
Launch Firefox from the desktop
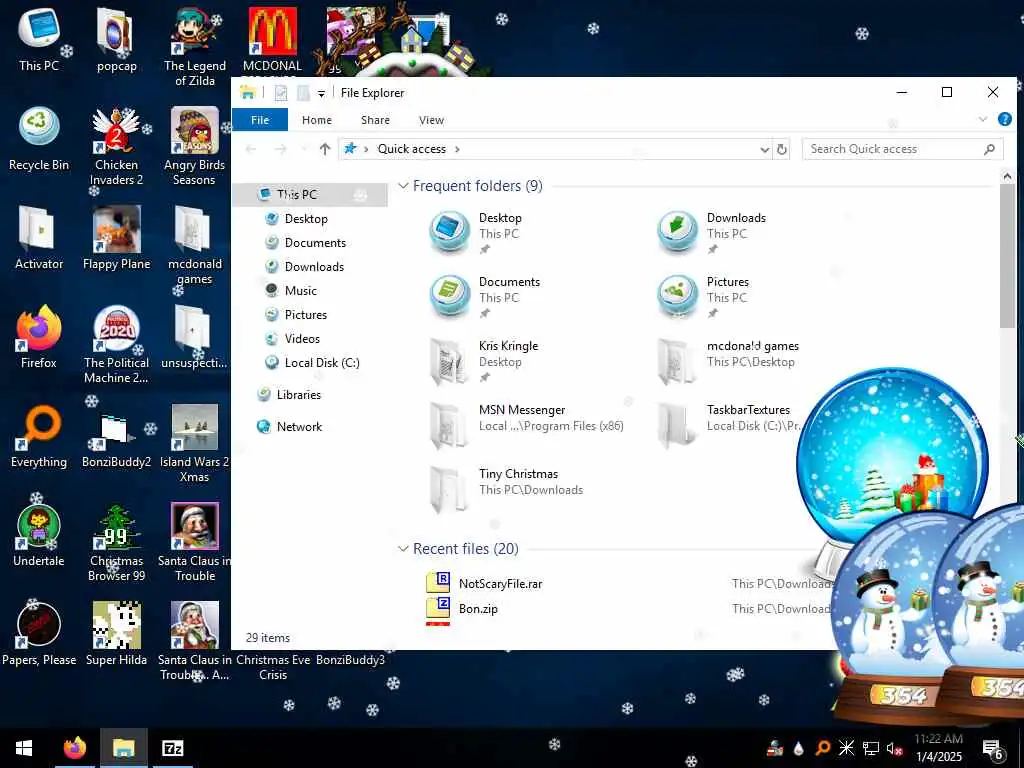39,338
